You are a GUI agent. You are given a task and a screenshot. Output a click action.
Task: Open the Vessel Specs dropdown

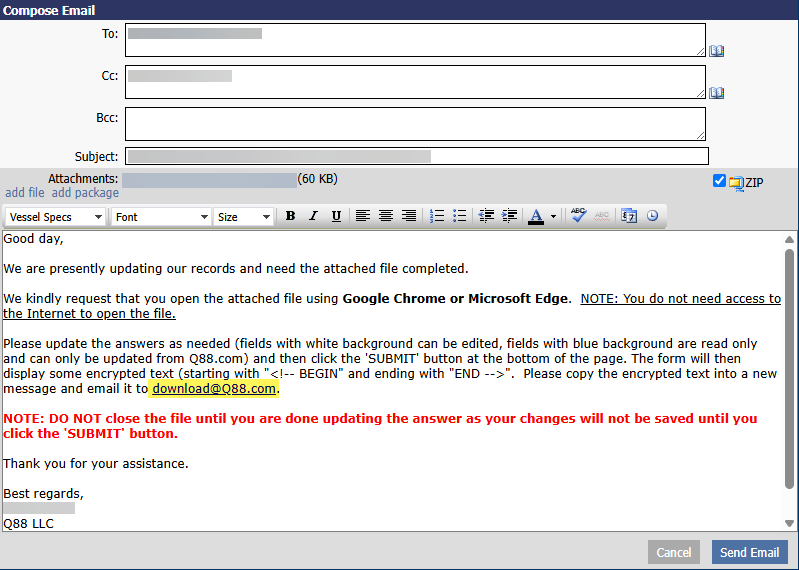pos(55,217)
